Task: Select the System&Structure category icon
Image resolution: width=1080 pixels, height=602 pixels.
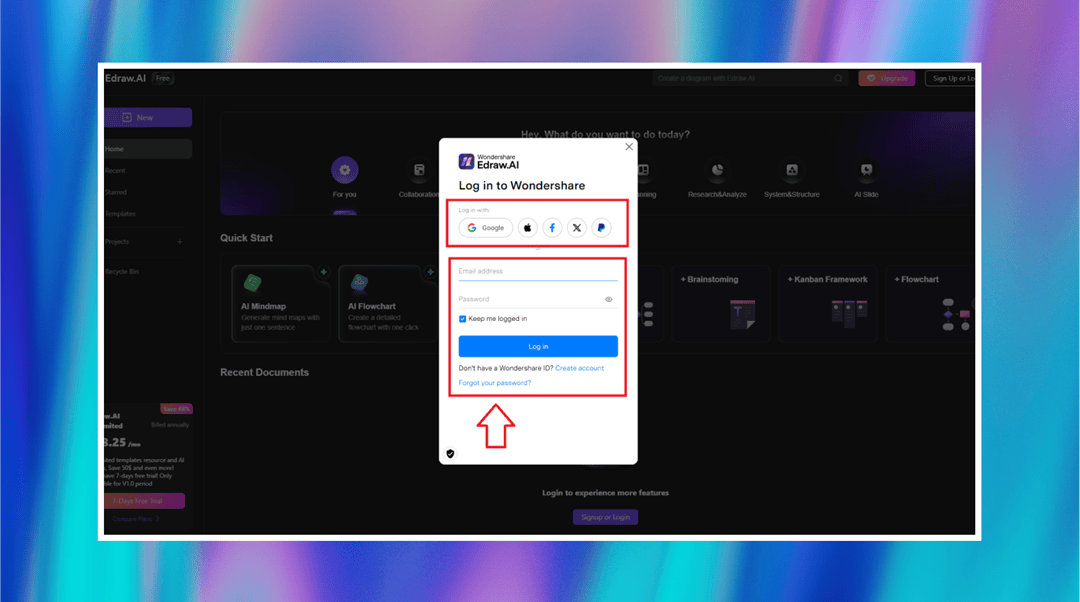Action: [x=791, y=170]
